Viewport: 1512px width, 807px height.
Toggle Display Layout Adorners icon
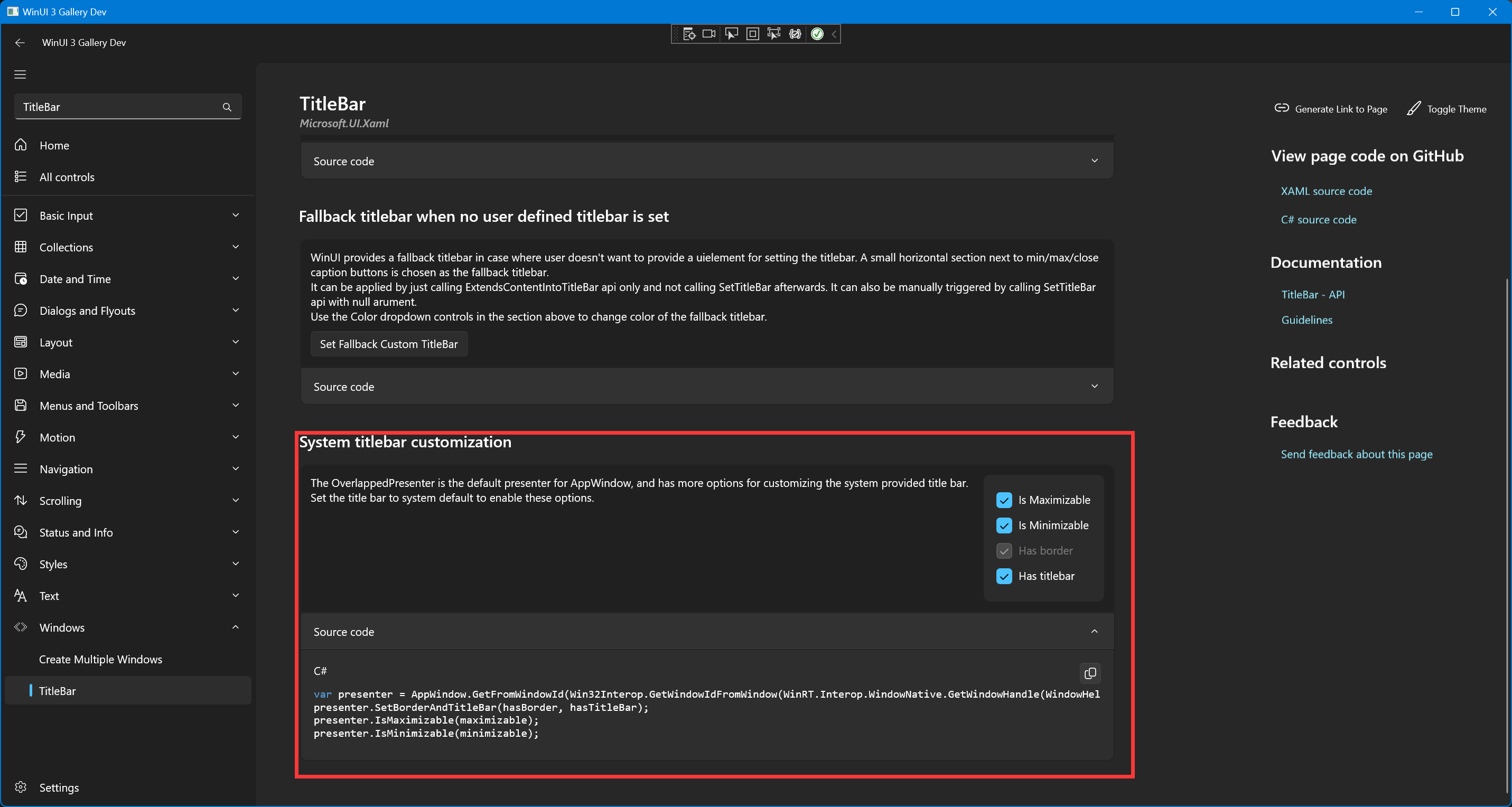pos(752,34)
